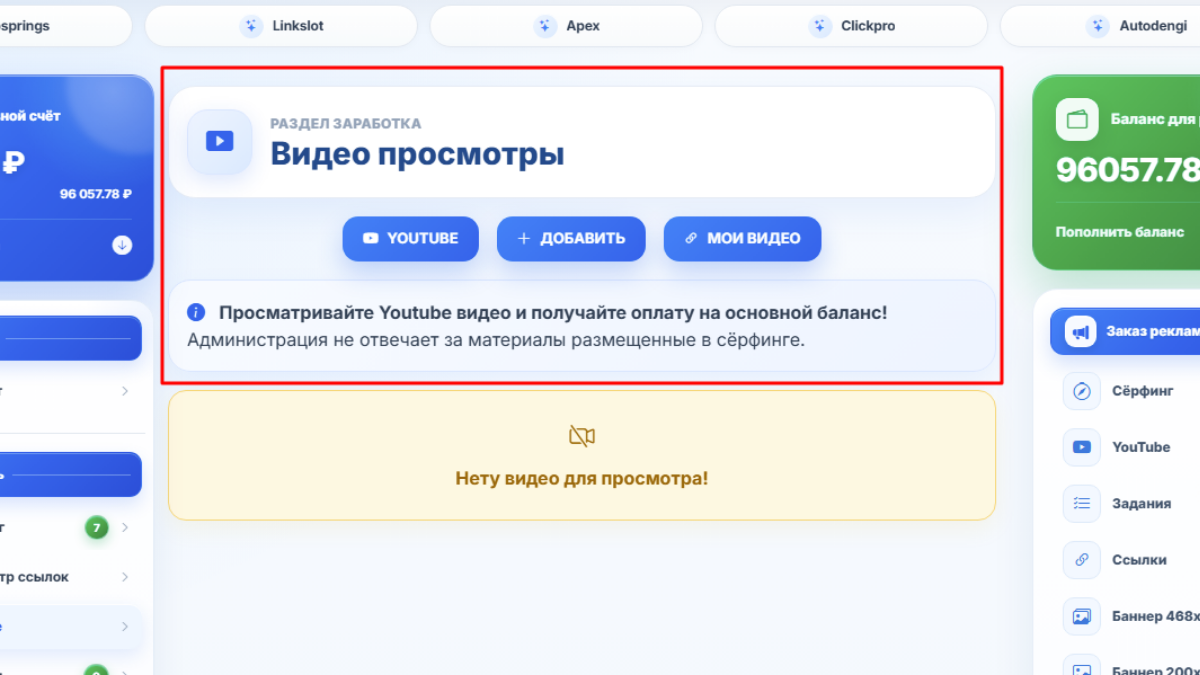Open the Ссылки menu item

[1131, 560]
